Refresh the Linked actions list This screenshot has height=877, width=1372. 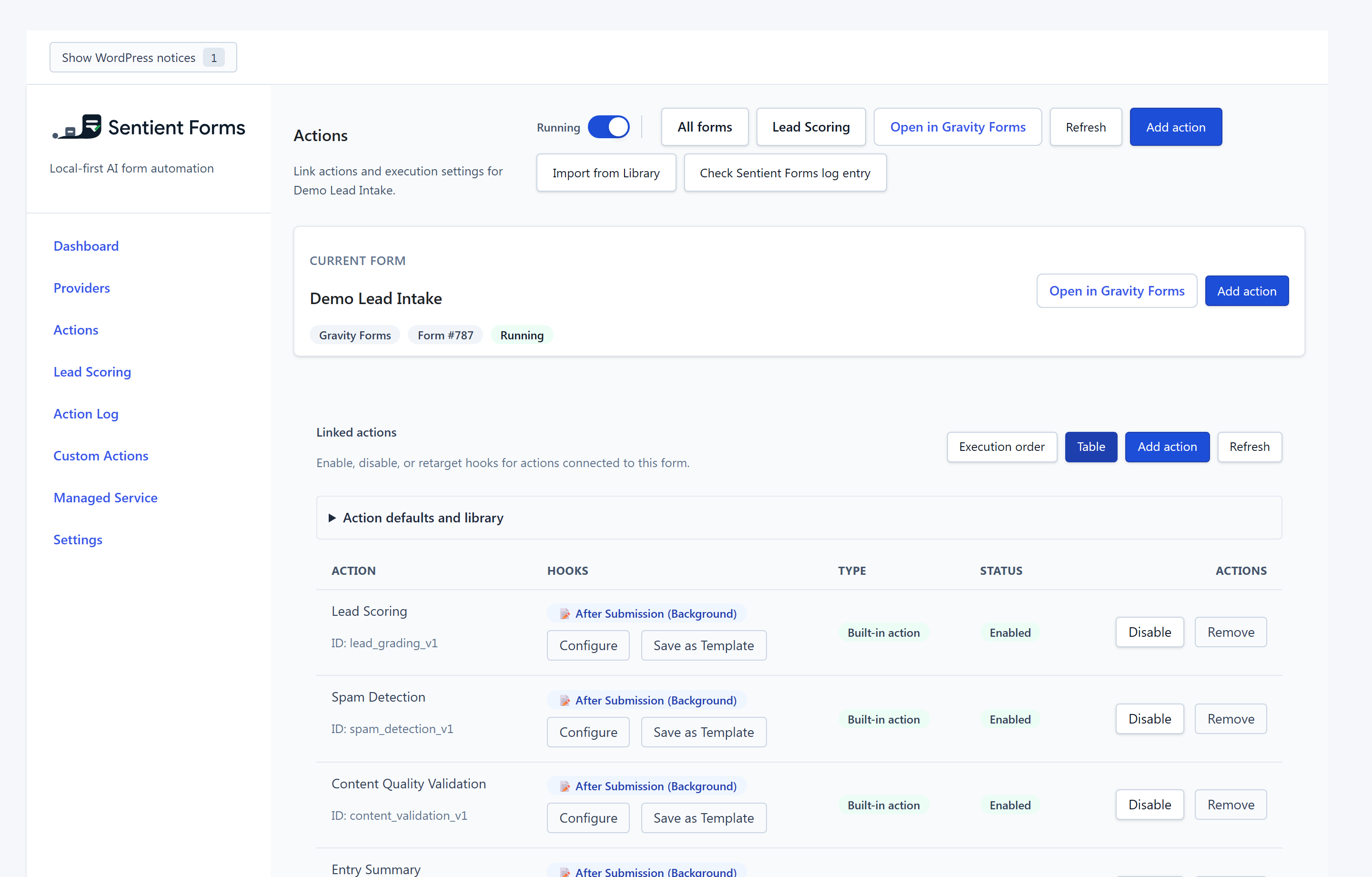(x=1249, y=447)
